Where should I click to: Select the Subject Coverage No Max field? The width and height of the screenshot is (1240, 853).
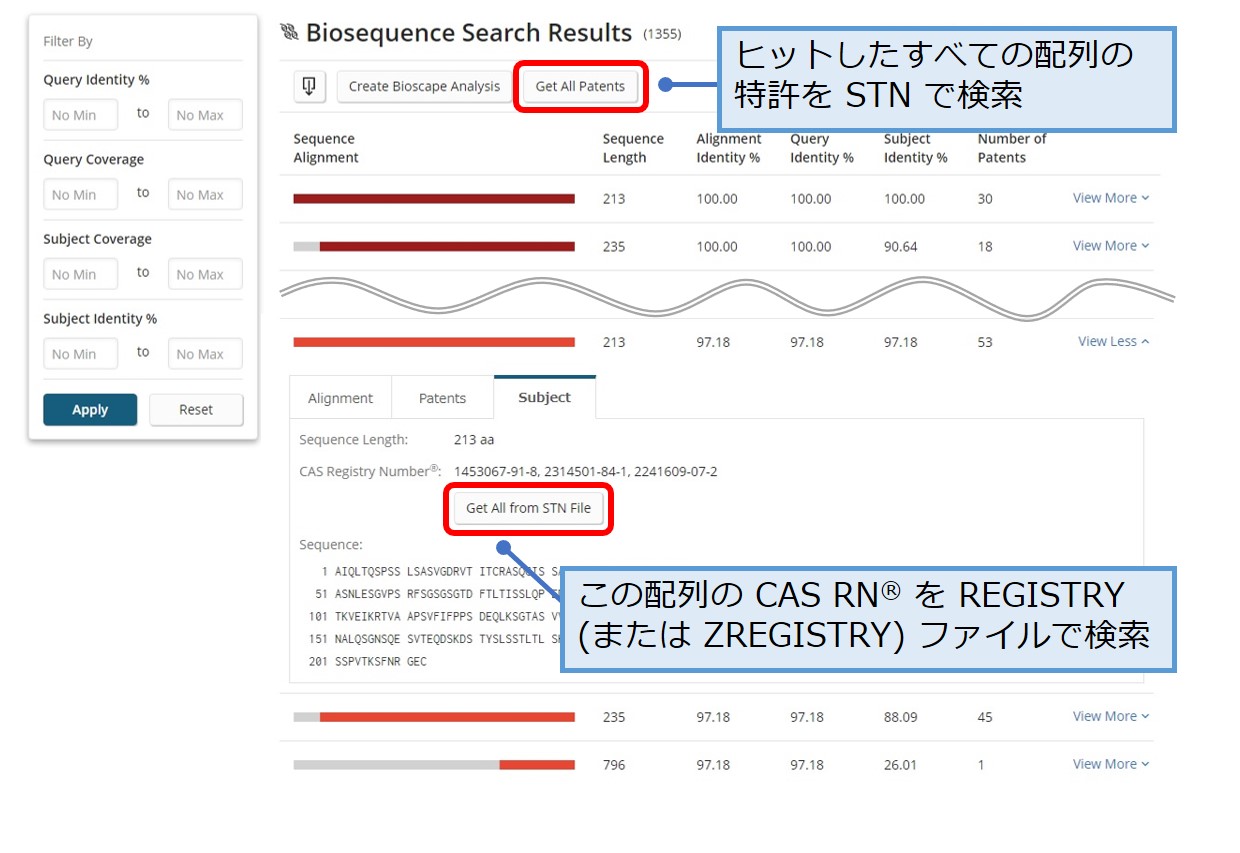(205, 275)
